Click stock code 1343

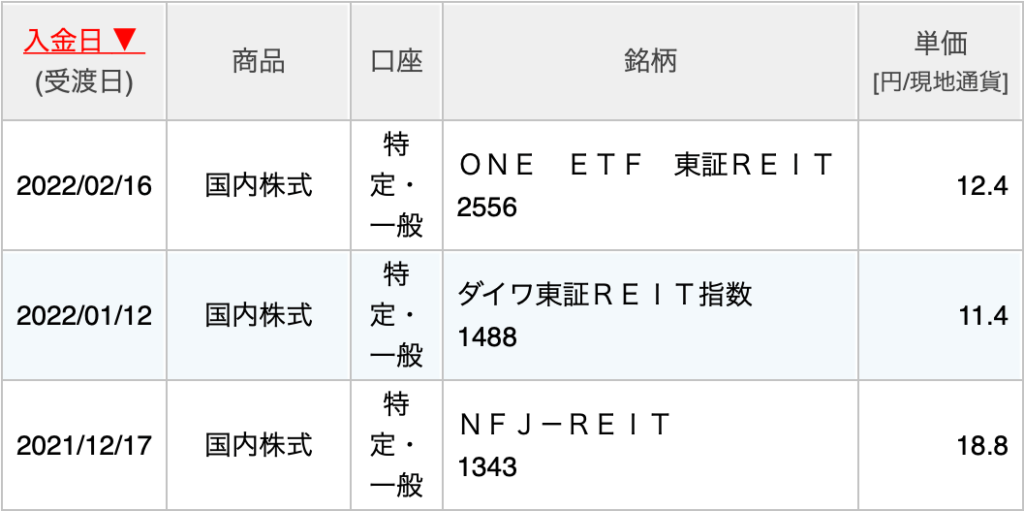(487, 468)
